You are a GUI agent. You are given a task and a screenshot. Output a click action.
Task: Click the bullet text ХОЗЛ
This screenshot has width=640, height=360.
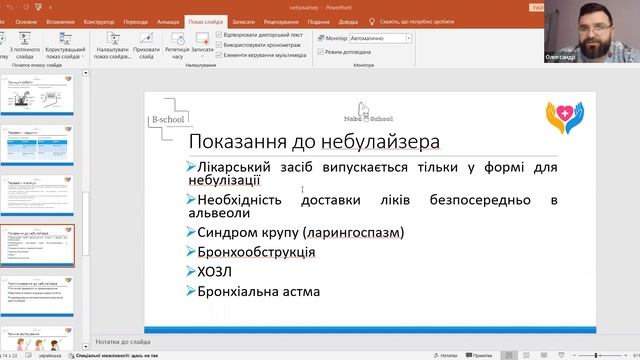tap(214, 271)
